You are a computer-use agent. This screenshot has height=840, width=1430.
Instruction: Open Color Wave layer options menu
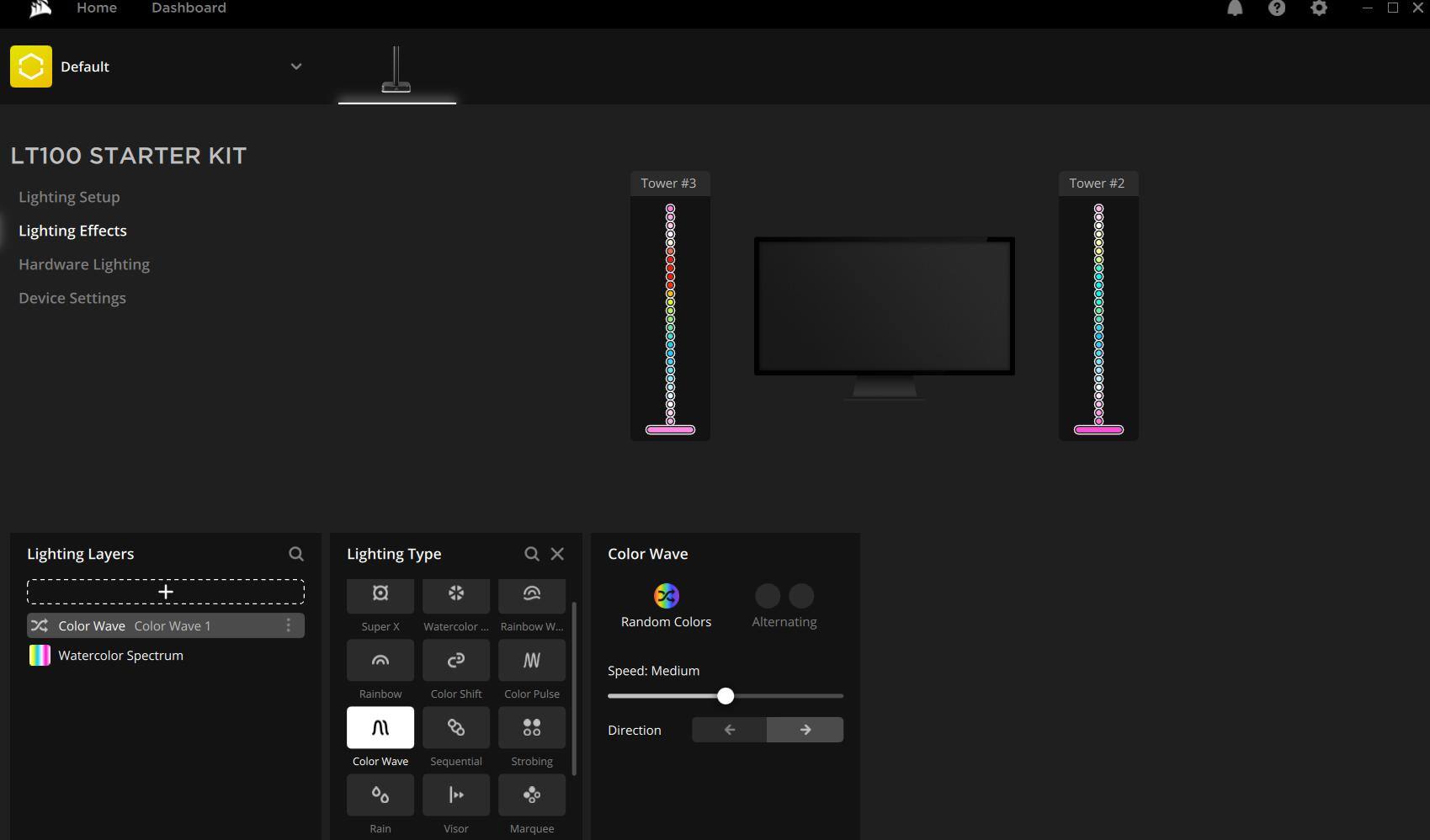[x=288, y=625]
